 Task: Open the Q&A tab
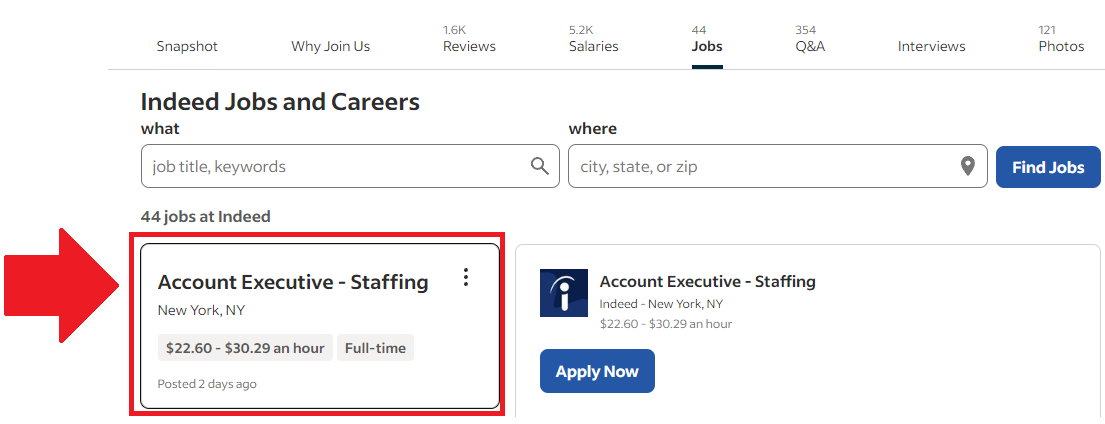coord(810,39)
